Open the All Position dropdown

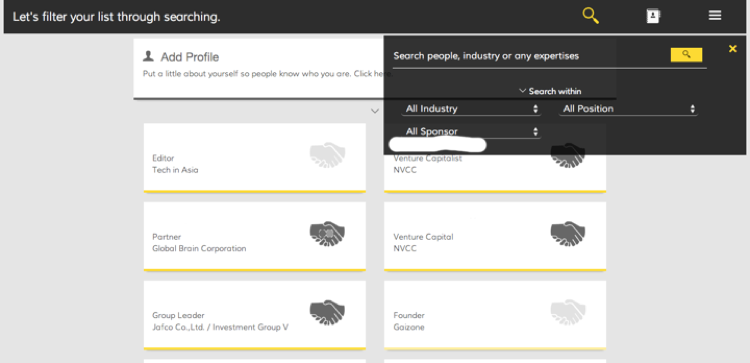tap(628, 109)
